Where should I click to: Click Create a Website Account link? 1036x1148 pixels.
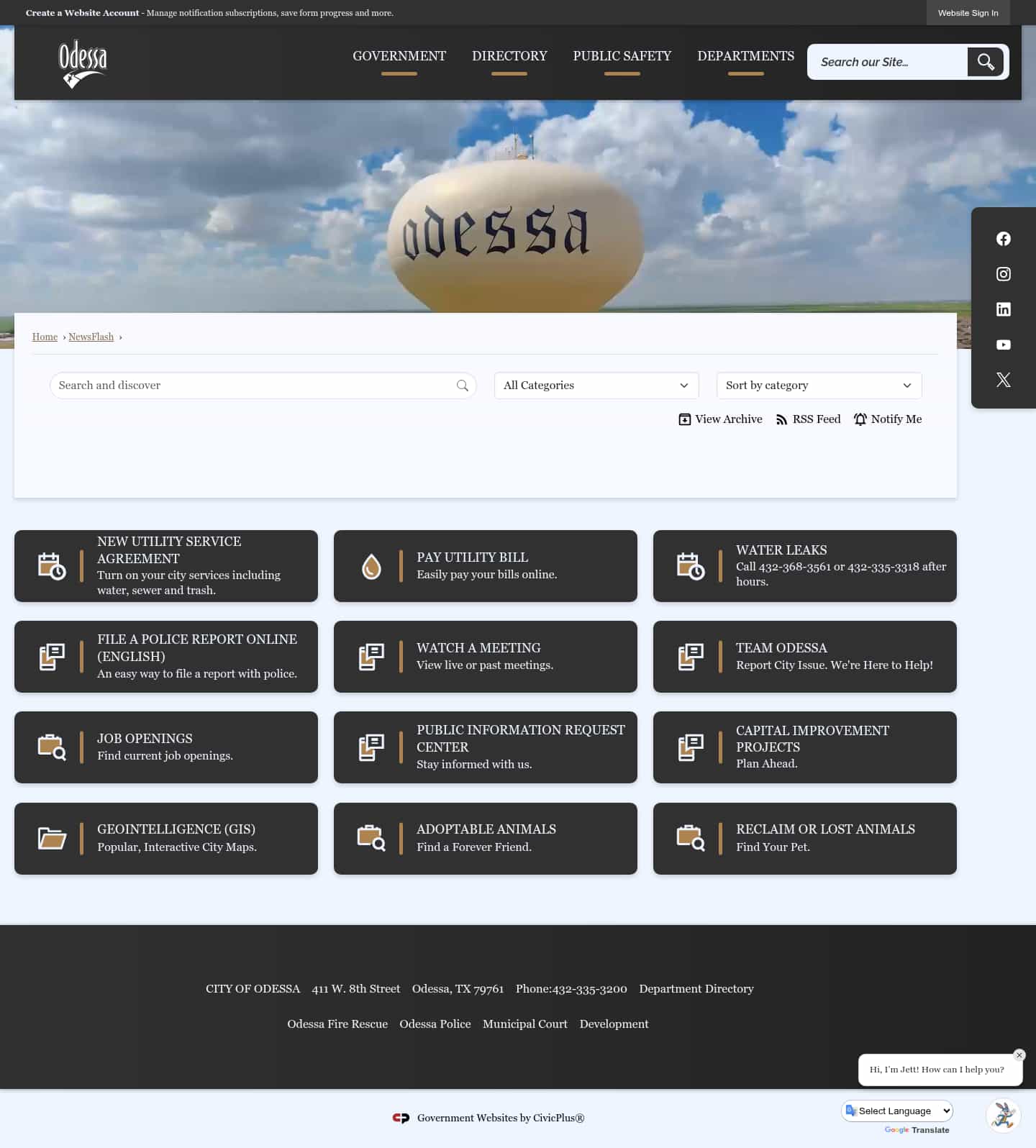click(x=83, y=13)
